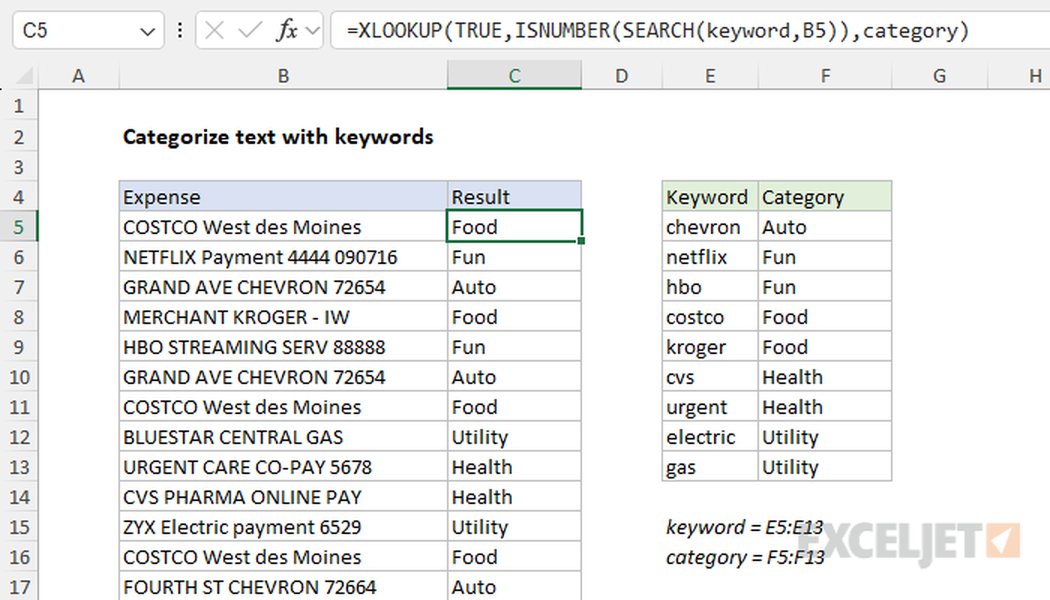Select keyword cell 'kroger'
Screen dimensions: 1050x600
click(710, 347)
